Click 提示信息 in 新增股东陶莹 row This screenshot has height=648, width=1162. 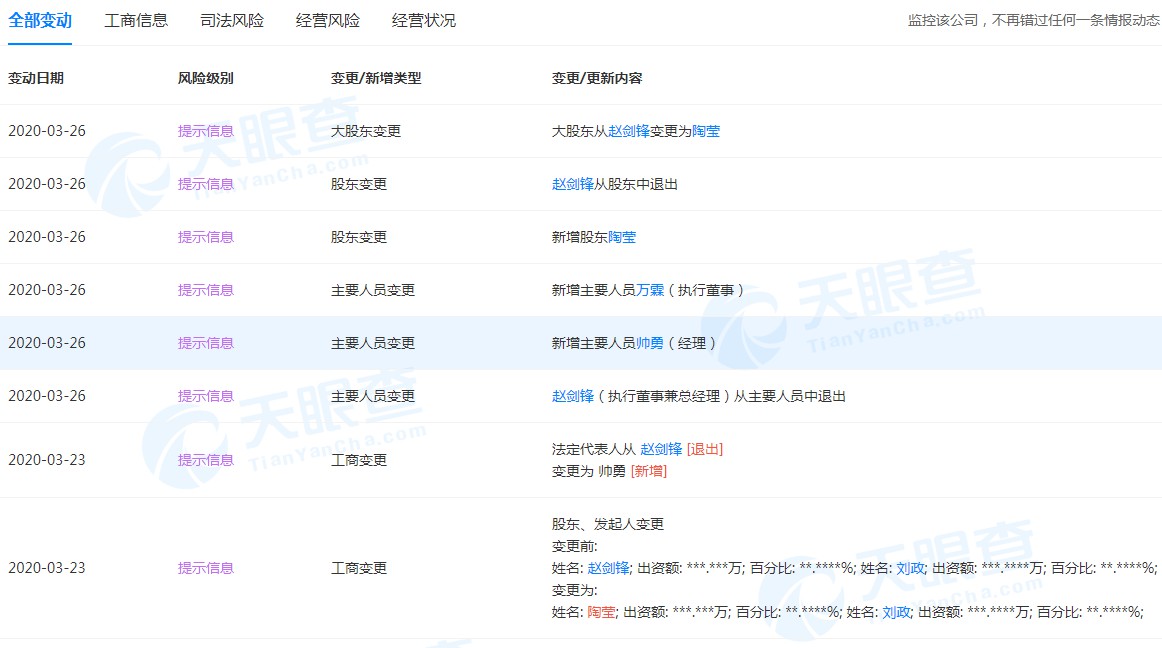tap(206, 237)
